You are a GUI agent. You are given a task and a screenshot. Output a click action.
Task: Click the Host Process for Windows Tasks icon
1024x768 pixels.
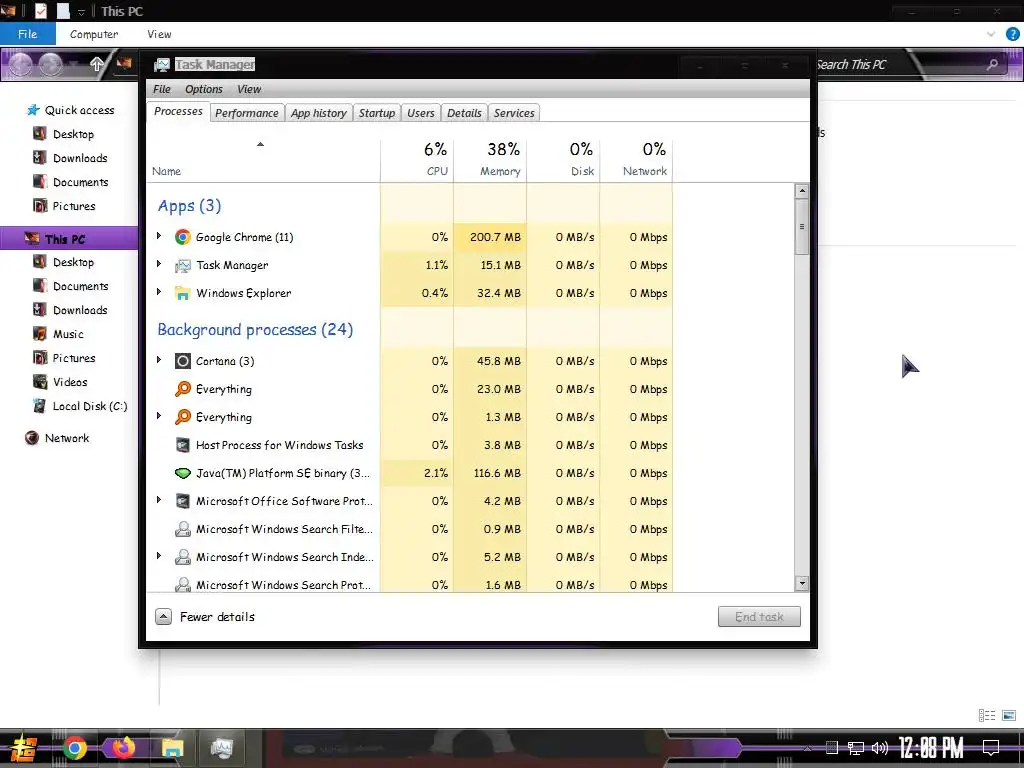point(183,445)
